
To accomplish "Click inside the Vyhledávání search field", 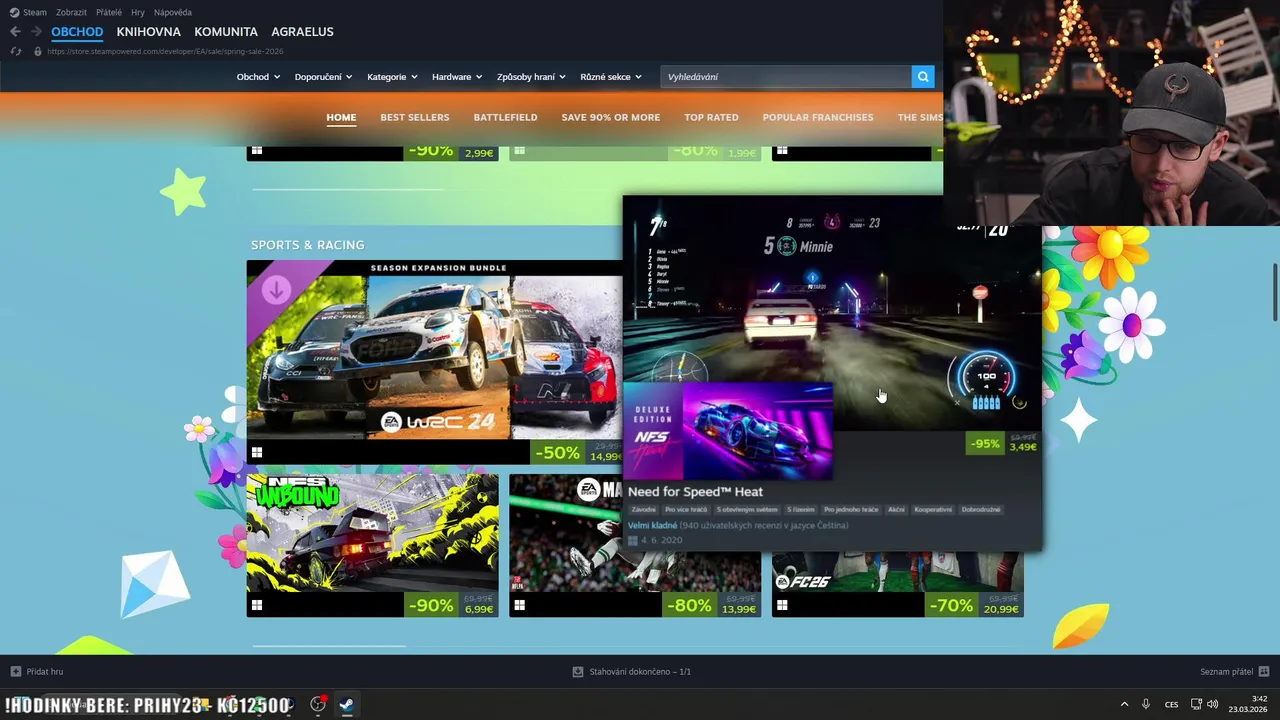I will pyautogui.click(x=786, y=77).
